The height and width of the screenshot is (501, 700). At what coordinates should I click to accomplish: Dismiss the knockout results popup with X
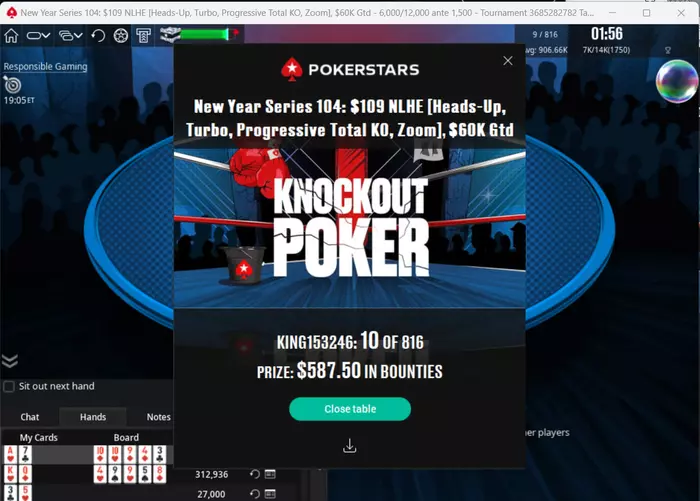coord(508,61)
